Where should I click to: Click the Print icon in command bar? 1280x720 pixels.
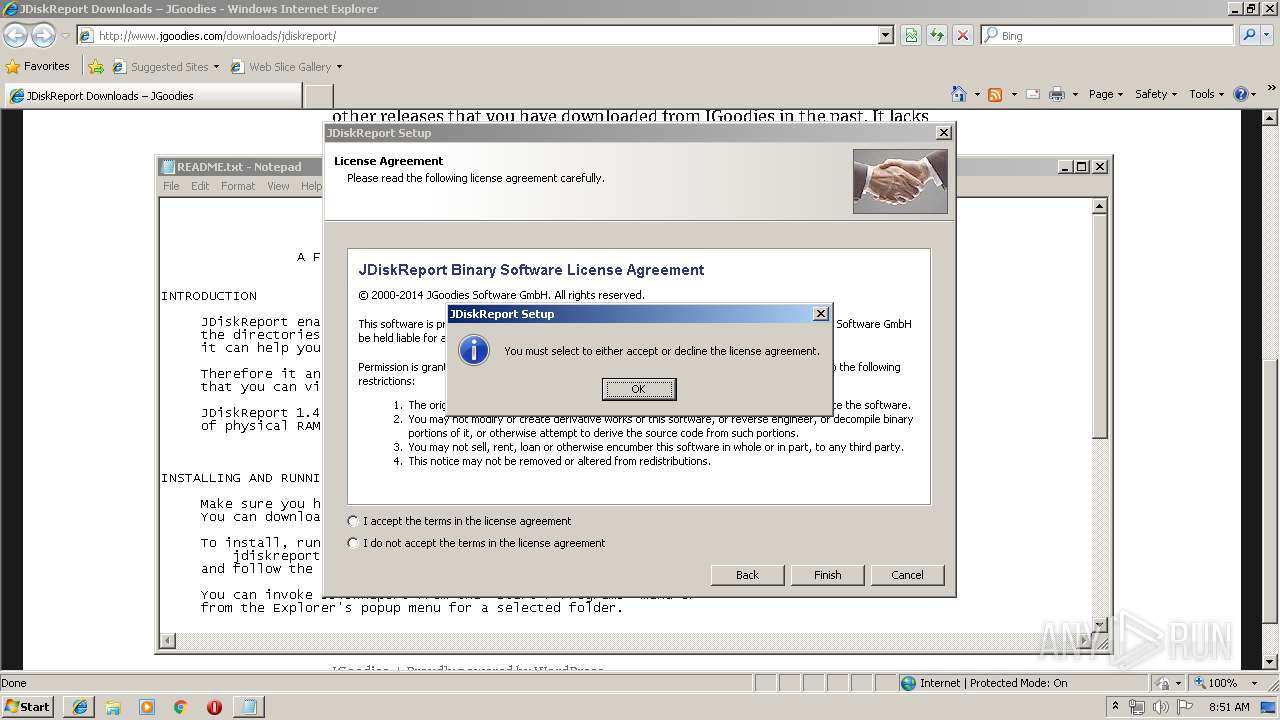[1057, 94]
